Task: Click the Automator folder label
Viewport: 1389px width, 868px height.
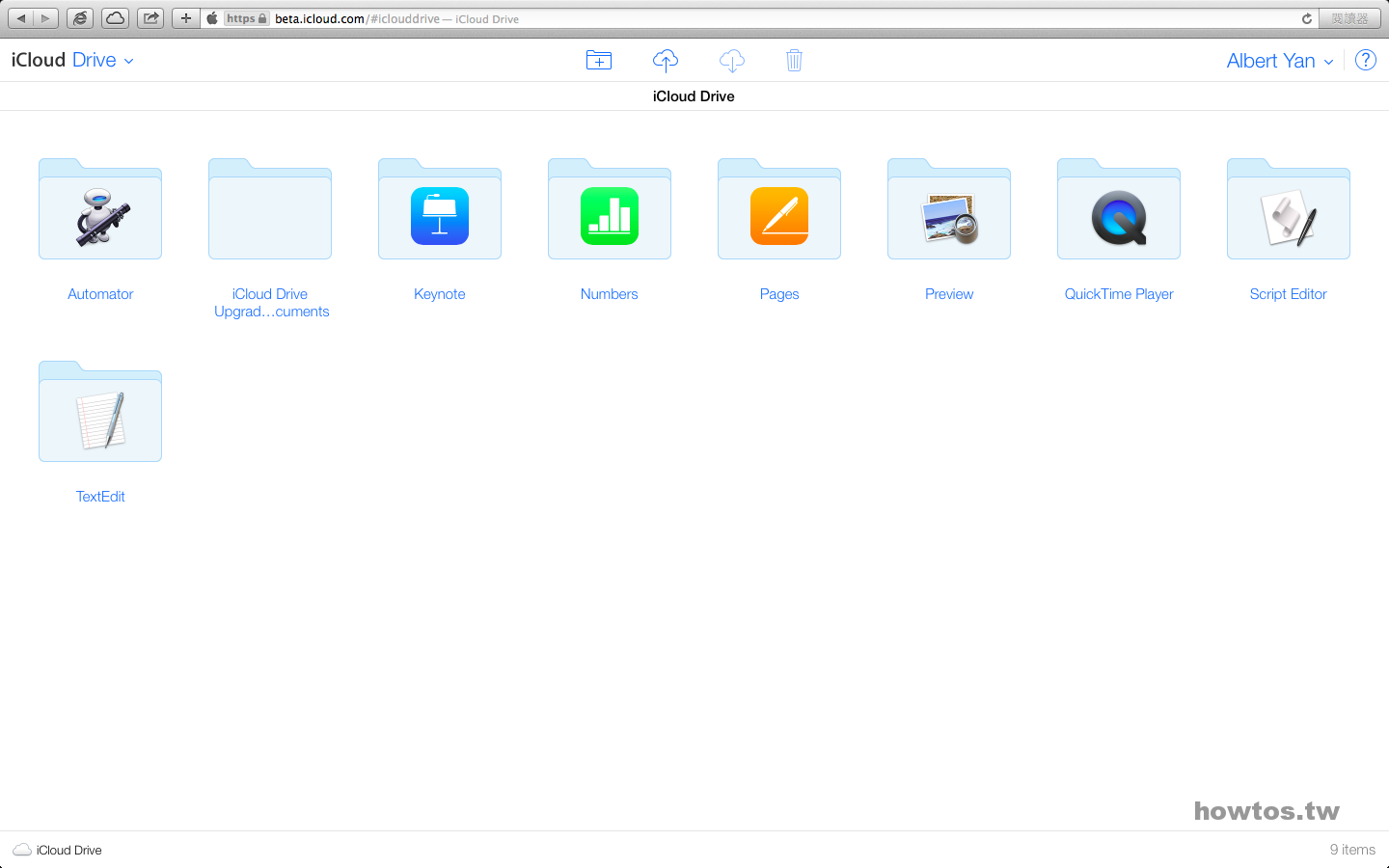Action: (100, 294)
